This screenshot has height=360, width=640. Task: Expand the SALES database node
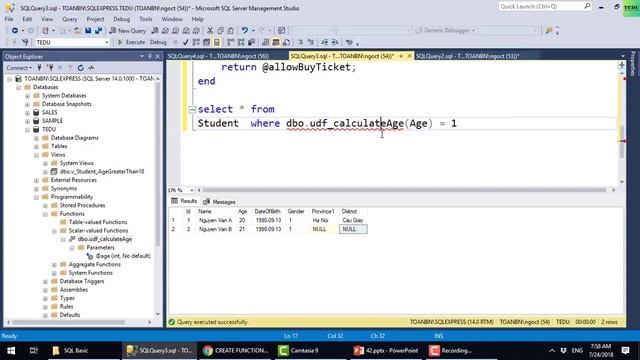tap(27, 113)
